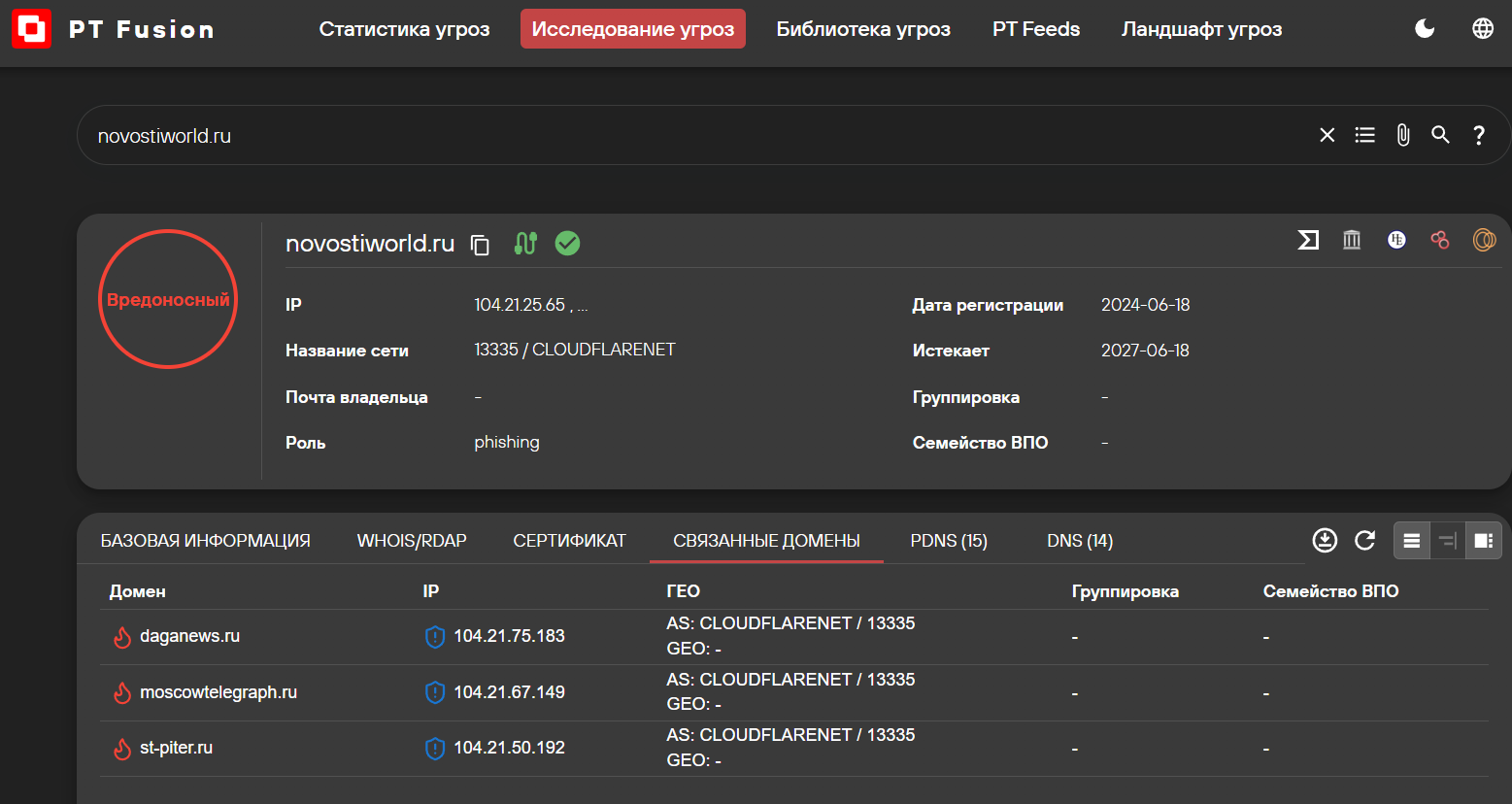1512x804 pixels.
Task: Open the list search mode icon
Action: [1365, 135]
